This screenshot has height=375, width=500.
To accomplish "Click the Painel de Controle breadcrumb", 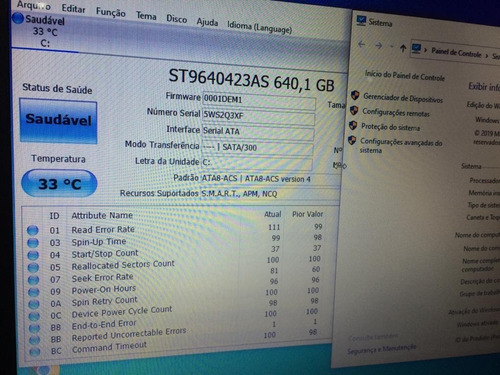I will (456, 52).
